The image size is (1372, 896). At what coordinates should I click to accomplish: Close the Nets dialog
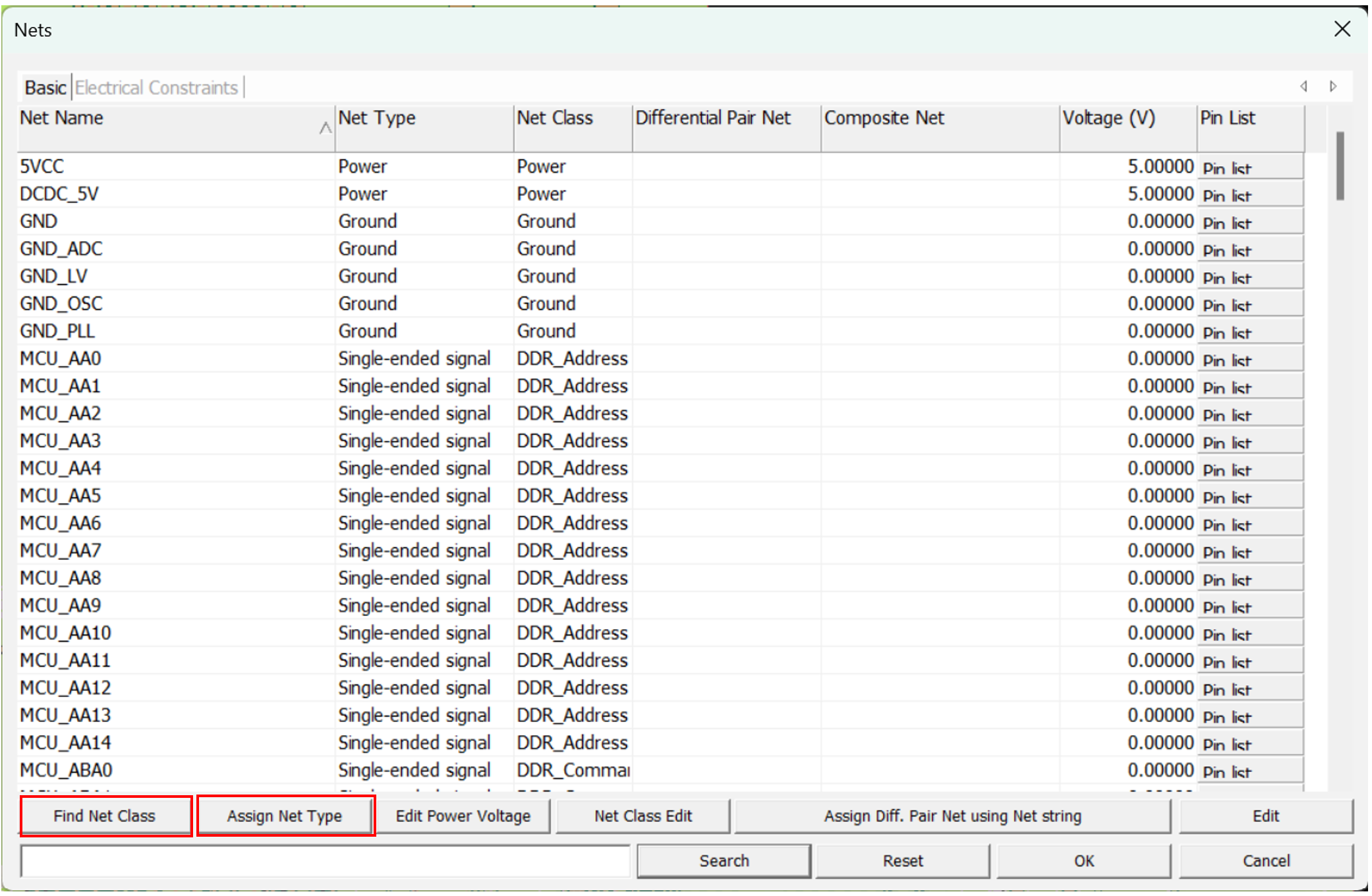[1342, 29]
